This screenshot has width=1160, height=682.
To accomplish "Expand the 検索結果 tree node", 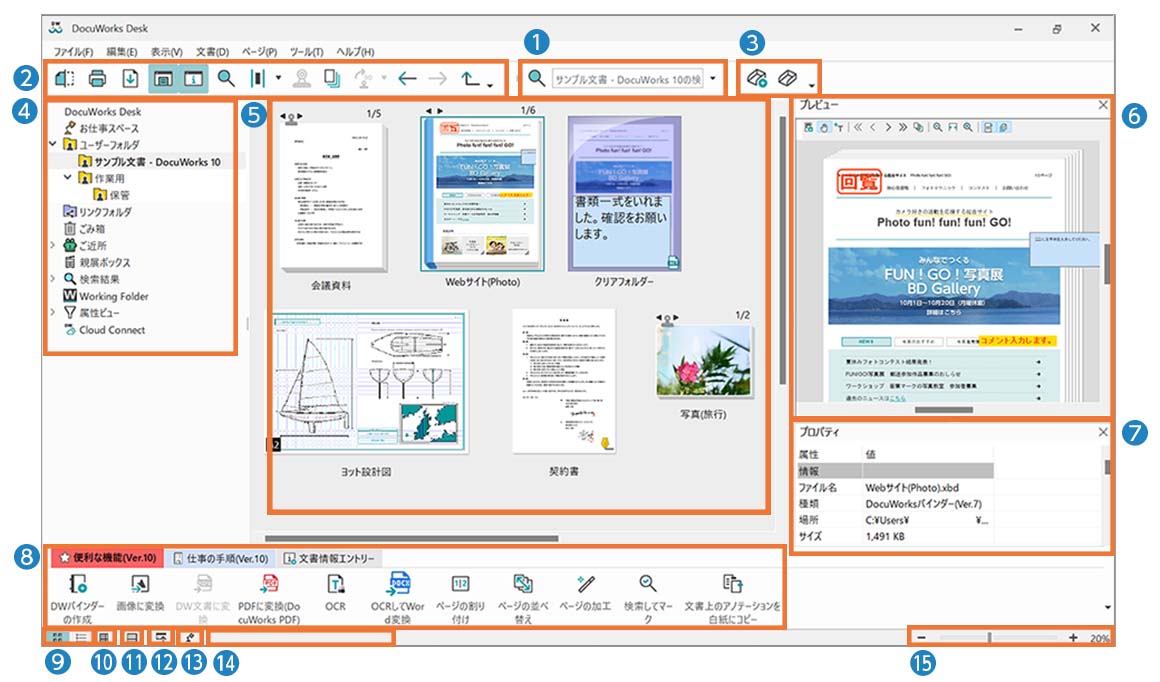I will pos(53,279).
